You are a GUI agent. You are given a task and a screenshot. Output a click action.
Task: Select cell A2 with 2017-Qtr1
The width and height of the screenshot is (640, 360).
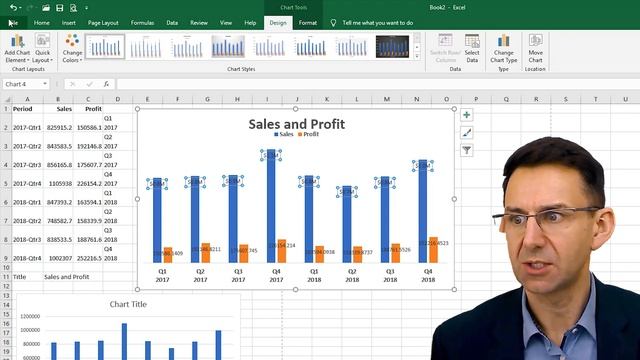click(x=27, y=123)
